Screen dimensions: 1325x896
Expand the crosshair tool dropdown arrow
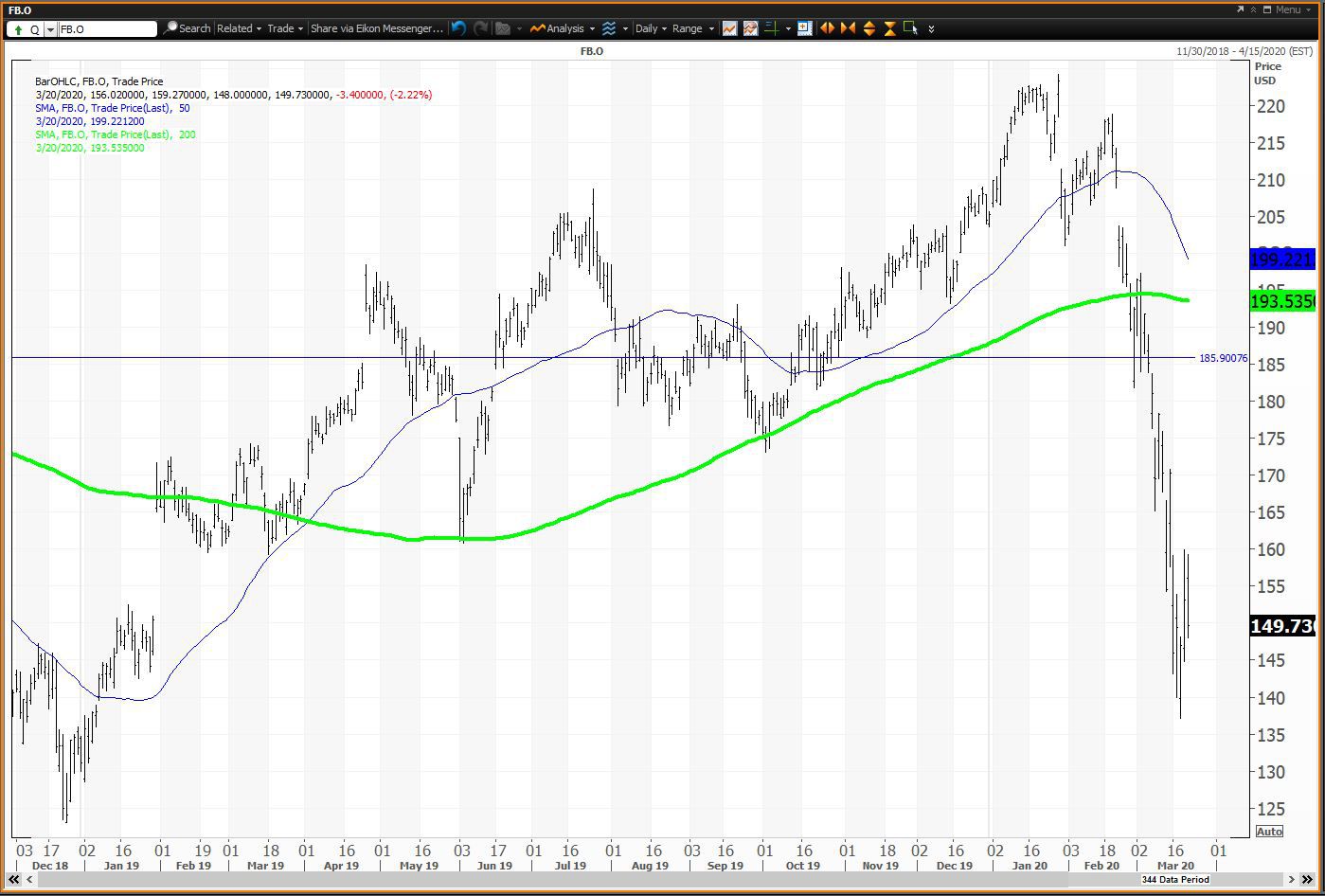(x=788, y=29)
